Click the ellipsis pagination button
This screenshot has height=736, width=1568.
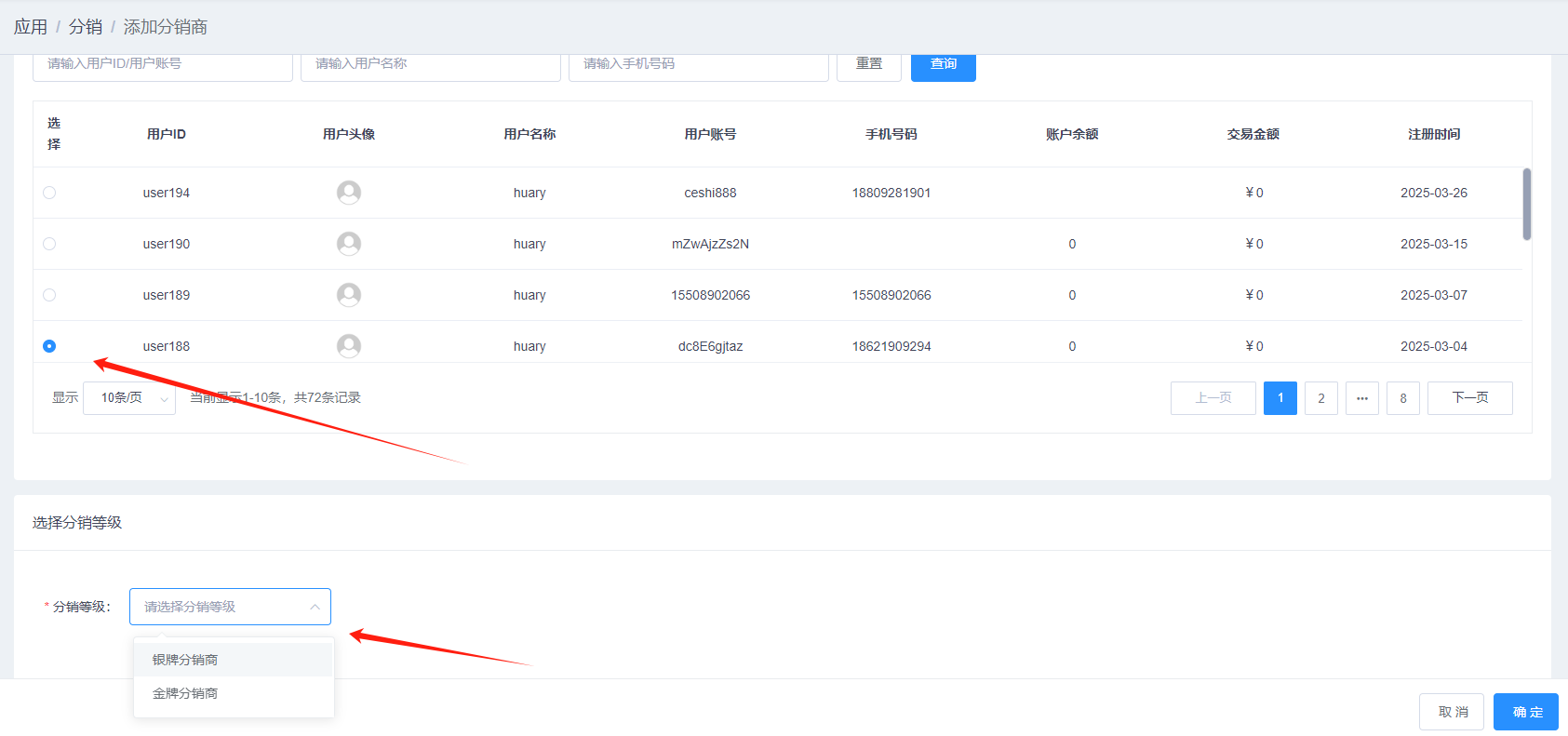(x=1361, y=398)
